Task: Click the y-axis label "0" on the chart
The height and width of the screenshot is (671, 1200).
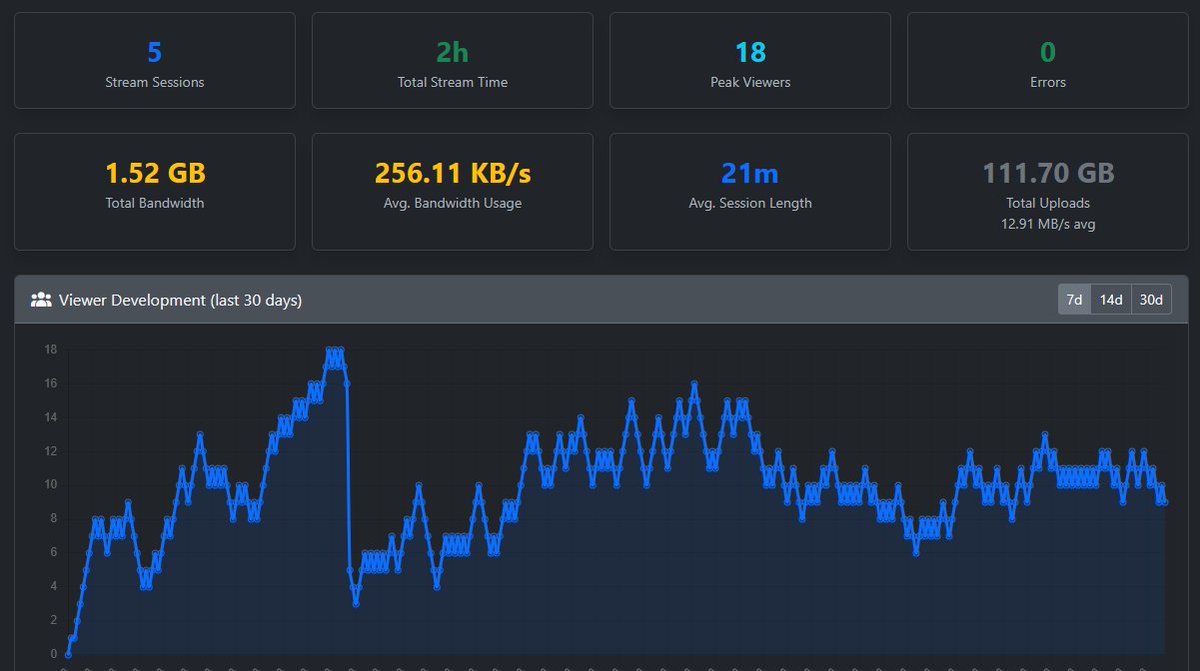Action: pos(53,655)
